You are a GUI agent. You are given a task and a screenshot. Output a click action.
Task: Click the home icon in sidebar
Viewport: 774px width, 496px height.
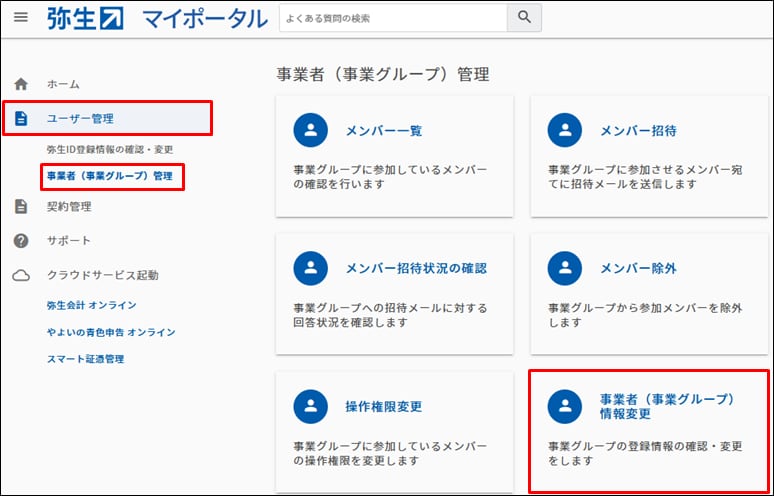pyautogui.click(x=21, y=85)
